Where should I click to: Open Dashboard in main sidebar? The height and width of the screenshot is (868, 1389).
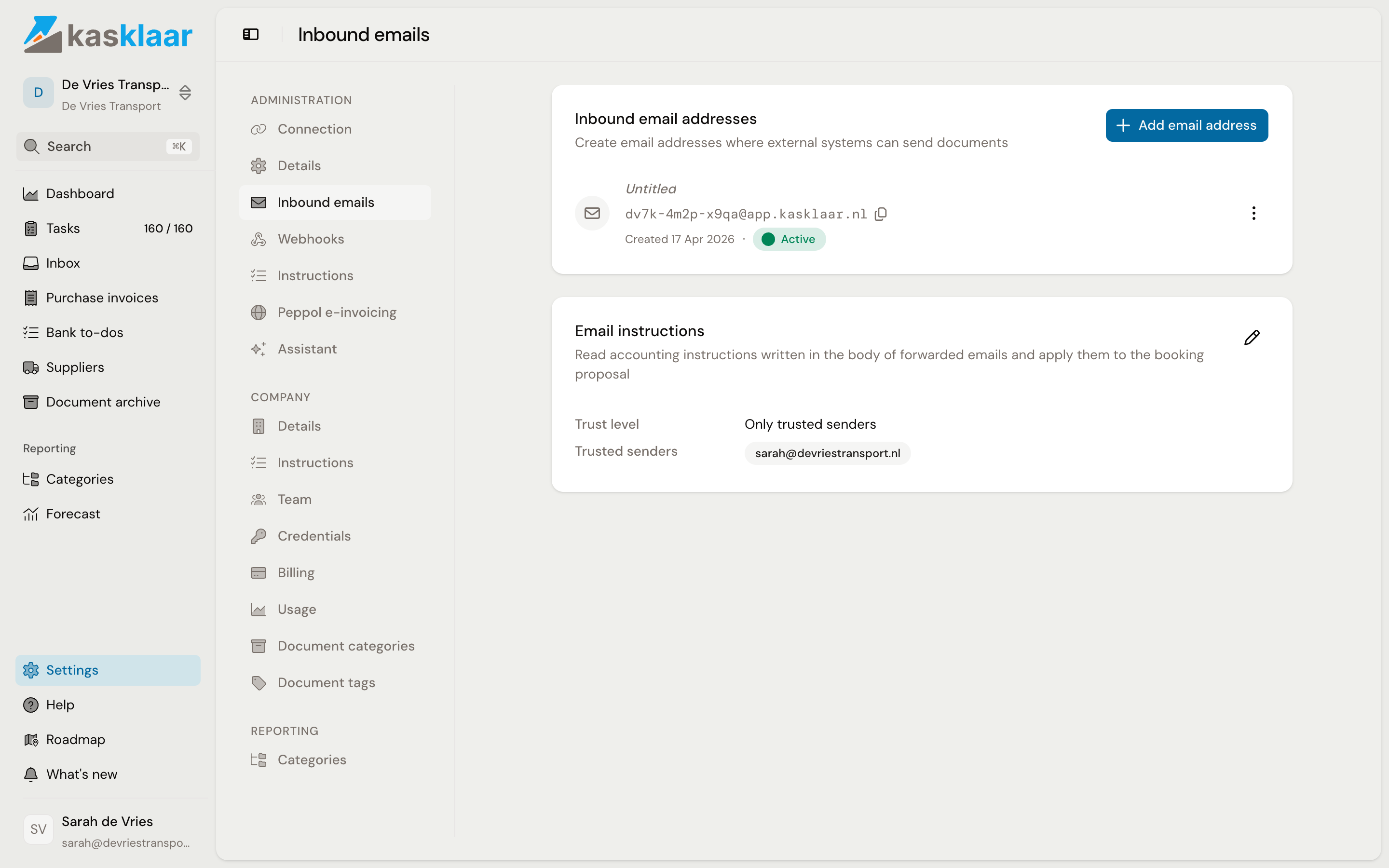coord(108,193)
